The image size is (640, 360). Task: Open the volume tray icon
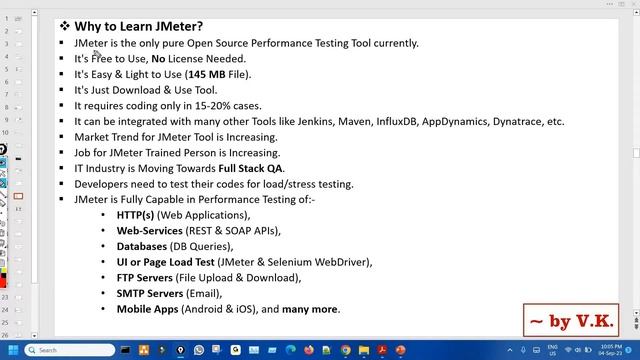point(578,350)
